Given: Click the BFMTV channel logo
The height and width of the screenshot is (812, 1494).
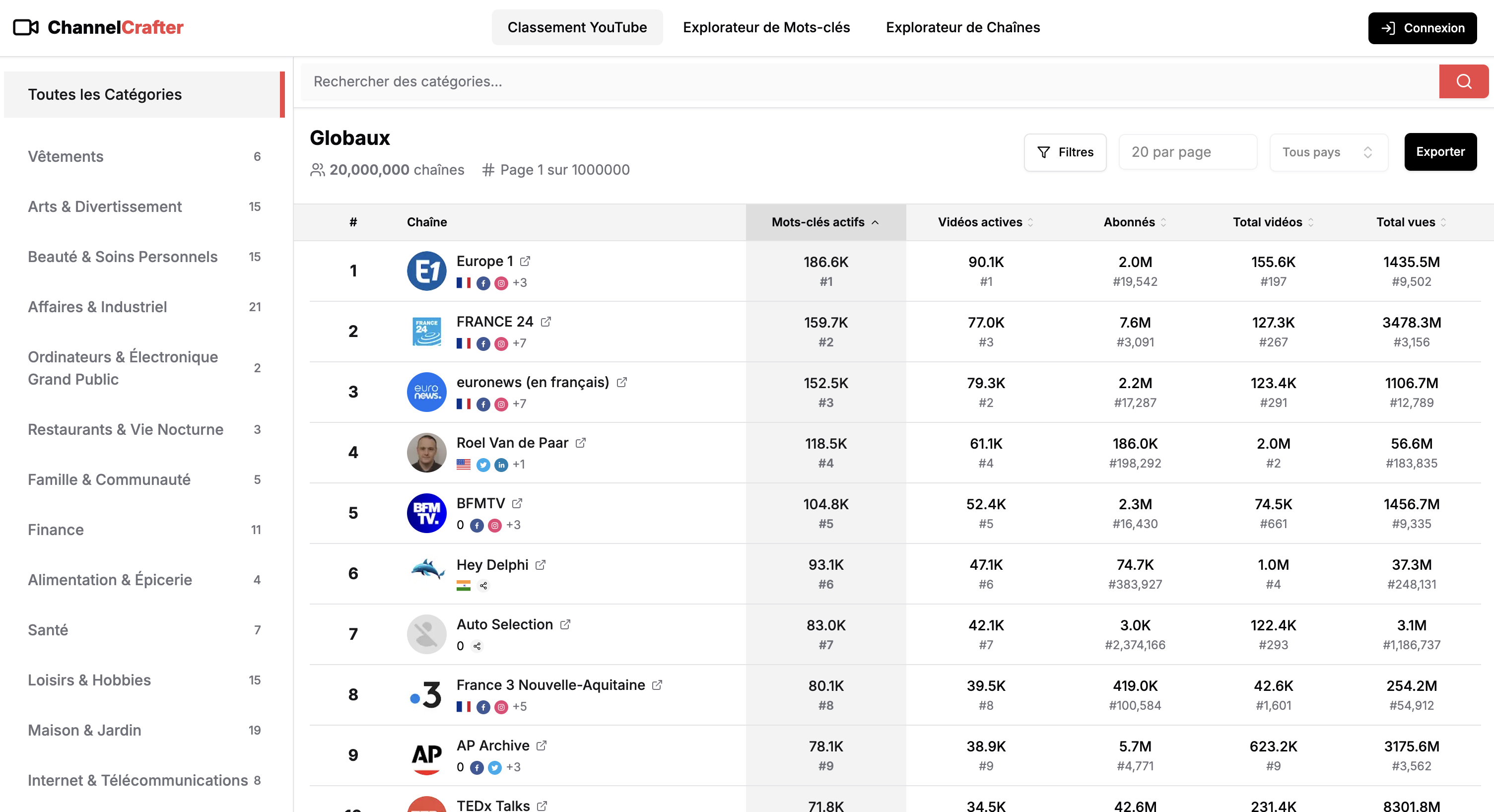Looking at the screenshot, I should coord(427,513).
